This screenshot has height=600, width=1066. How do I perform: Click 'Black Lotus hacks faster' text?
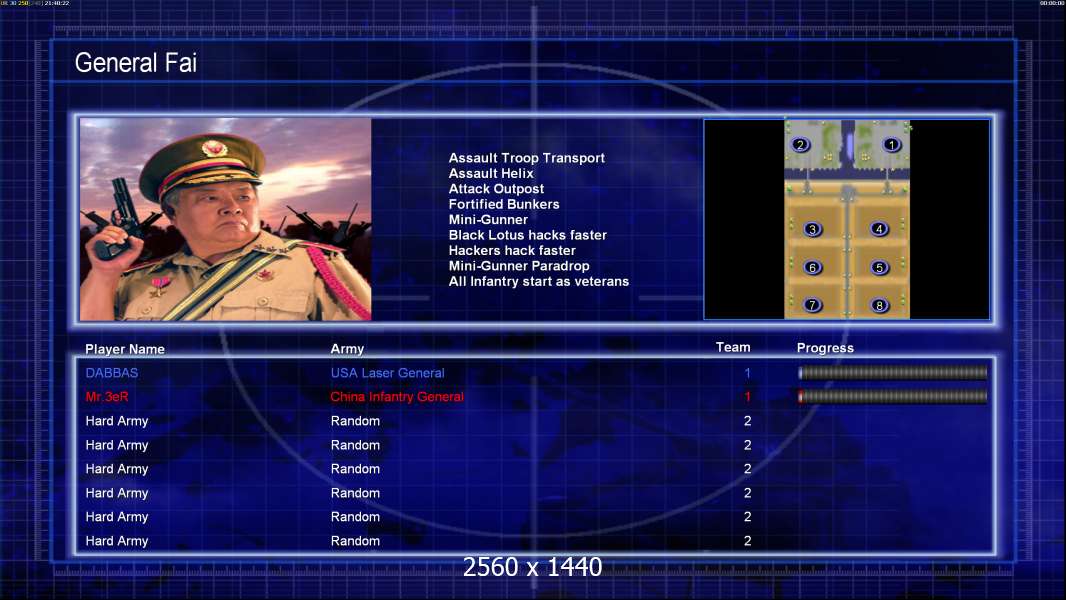pyautogui.click(x=528, y=235)
